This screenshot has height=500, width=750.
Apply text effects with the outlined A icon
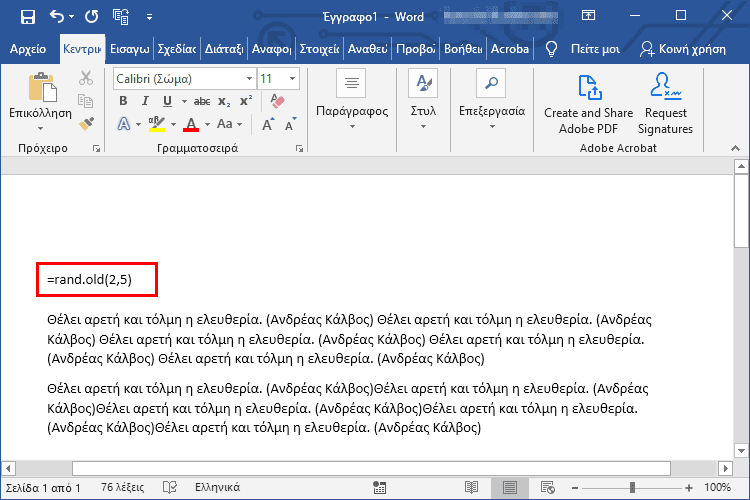point(123,124)
